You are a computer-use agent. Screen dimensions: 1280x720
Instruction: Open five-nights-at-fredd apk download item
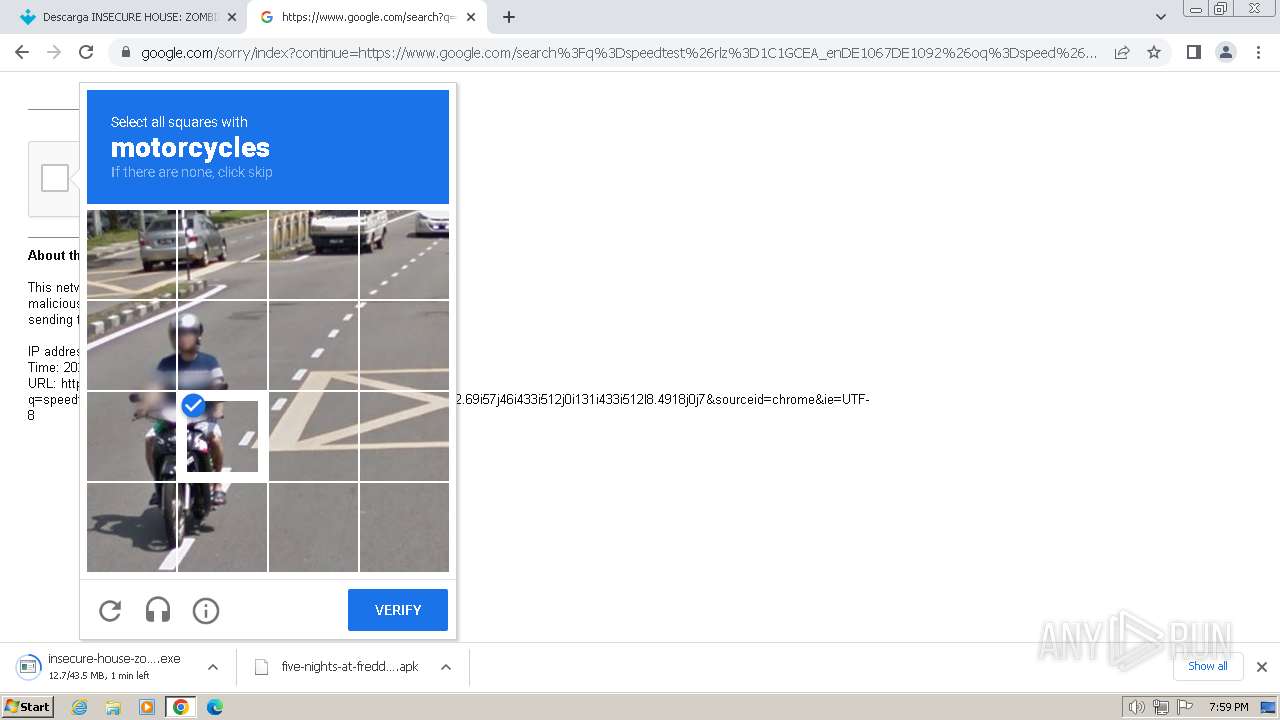(339, 667)
